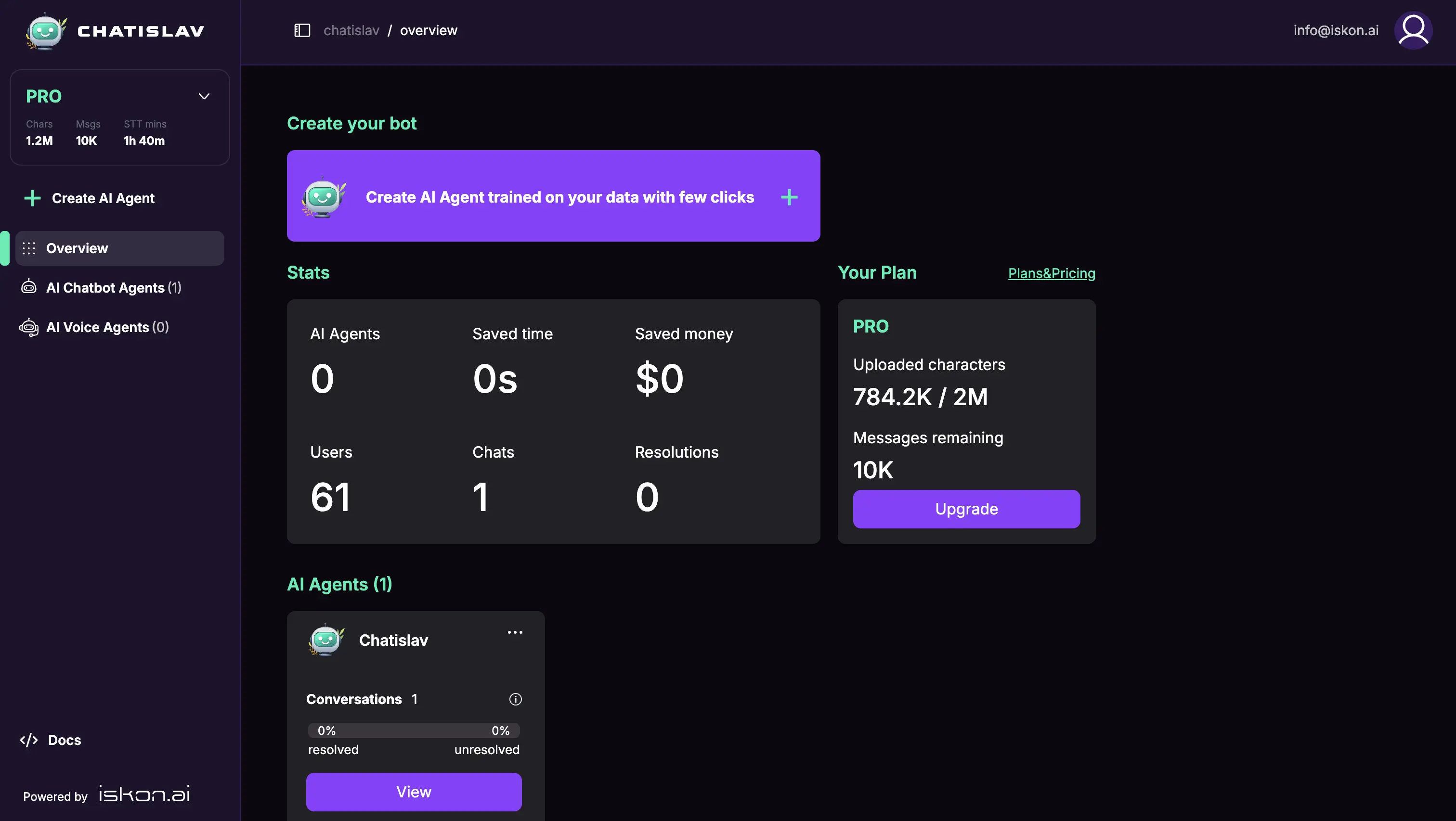Click the sidebar Msgs 10K value

(x=87, y=141)
